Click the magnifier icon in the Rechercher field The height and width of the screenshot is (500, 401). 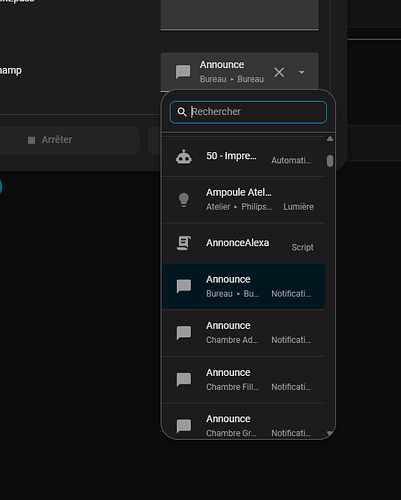[182, 112]
